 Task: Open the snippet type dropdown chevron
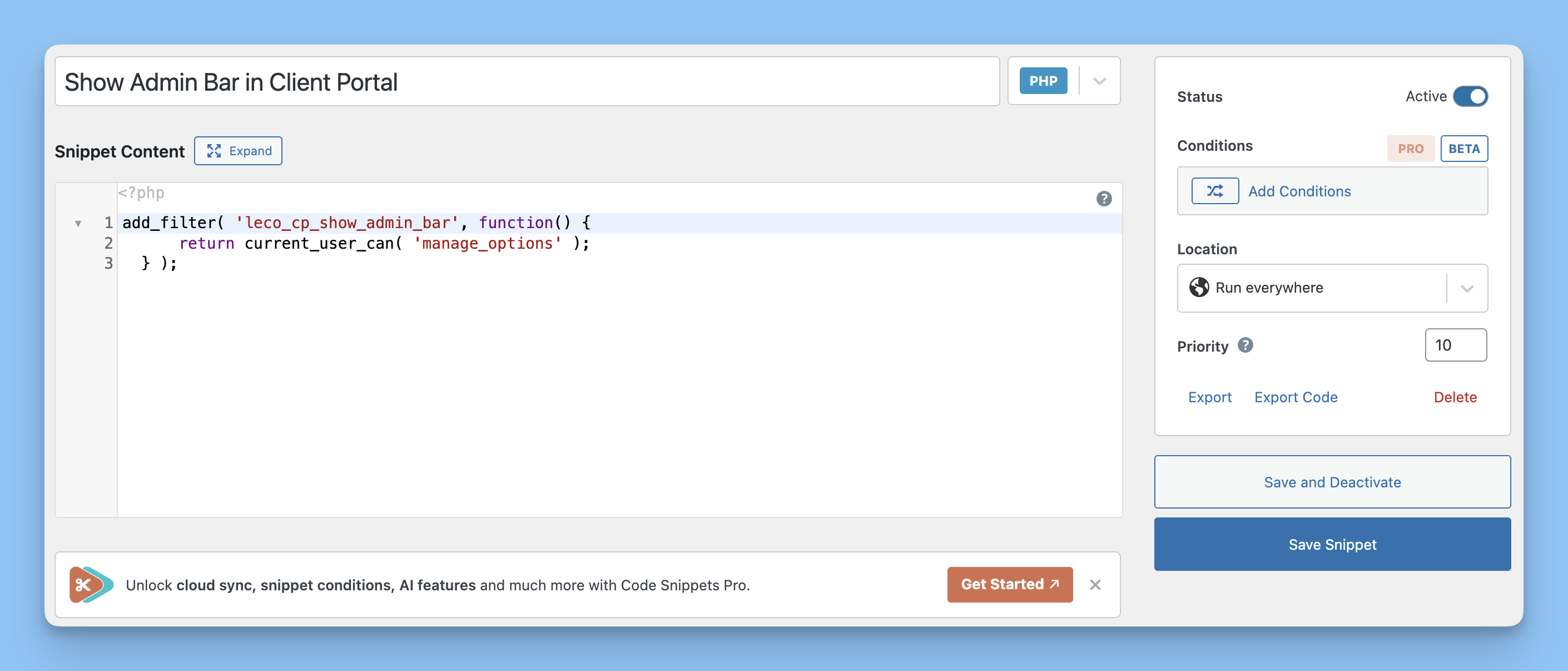pos(1099,81)
